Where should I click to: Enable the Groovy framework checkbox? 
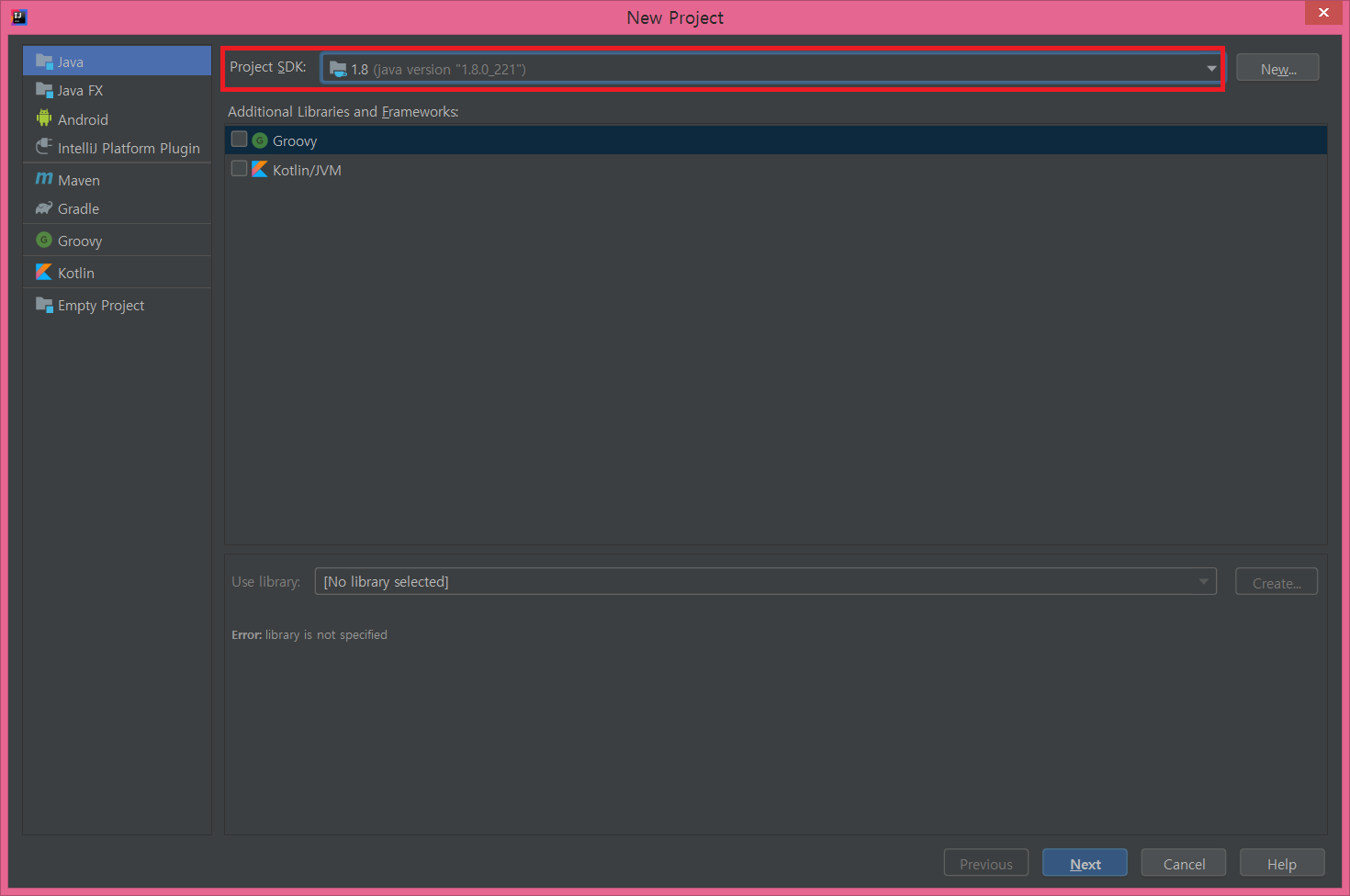(x=239, y=140)
